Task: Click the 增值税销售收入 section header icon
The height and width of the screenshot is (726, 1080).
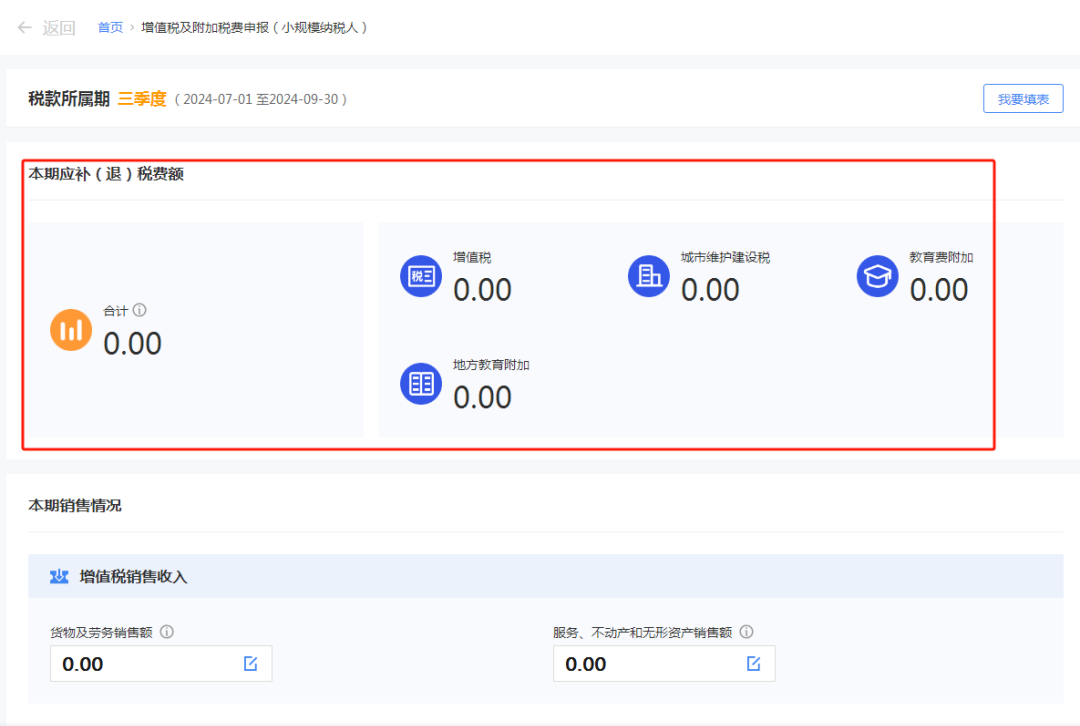Action: coord(59,577)
